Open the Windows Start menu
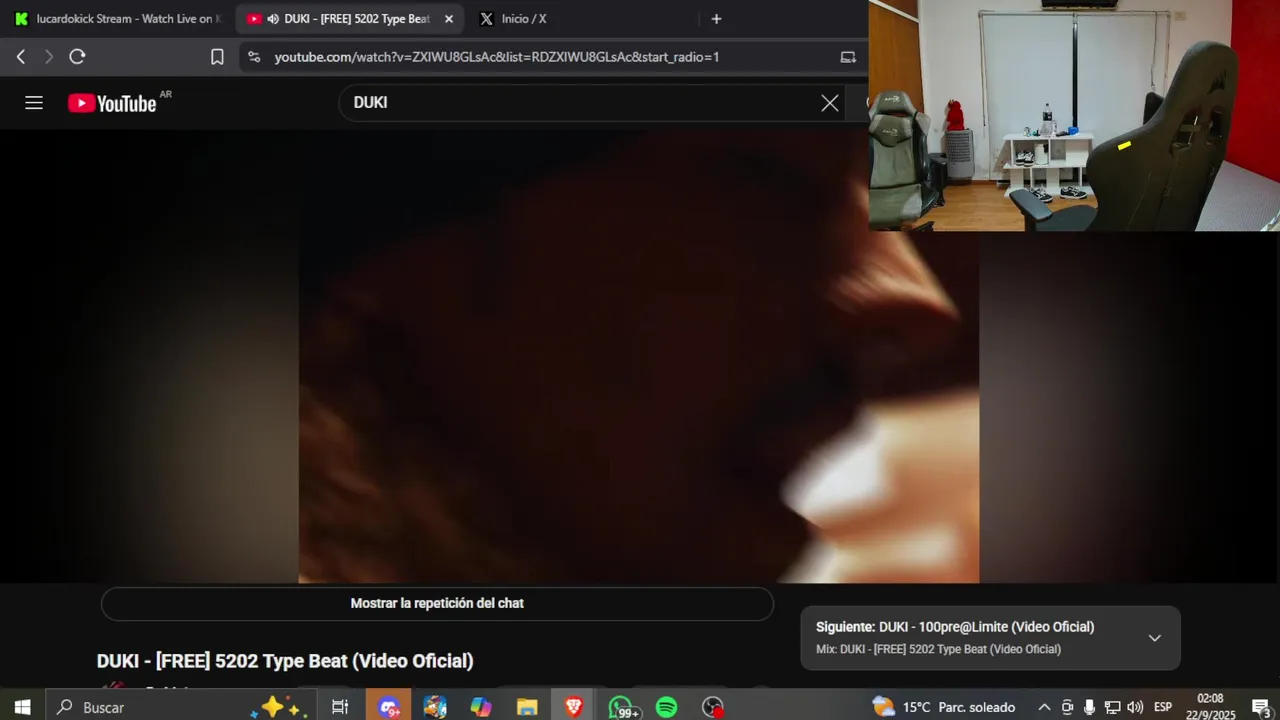This screenshot has height=720, width=1280. (22, 707)
